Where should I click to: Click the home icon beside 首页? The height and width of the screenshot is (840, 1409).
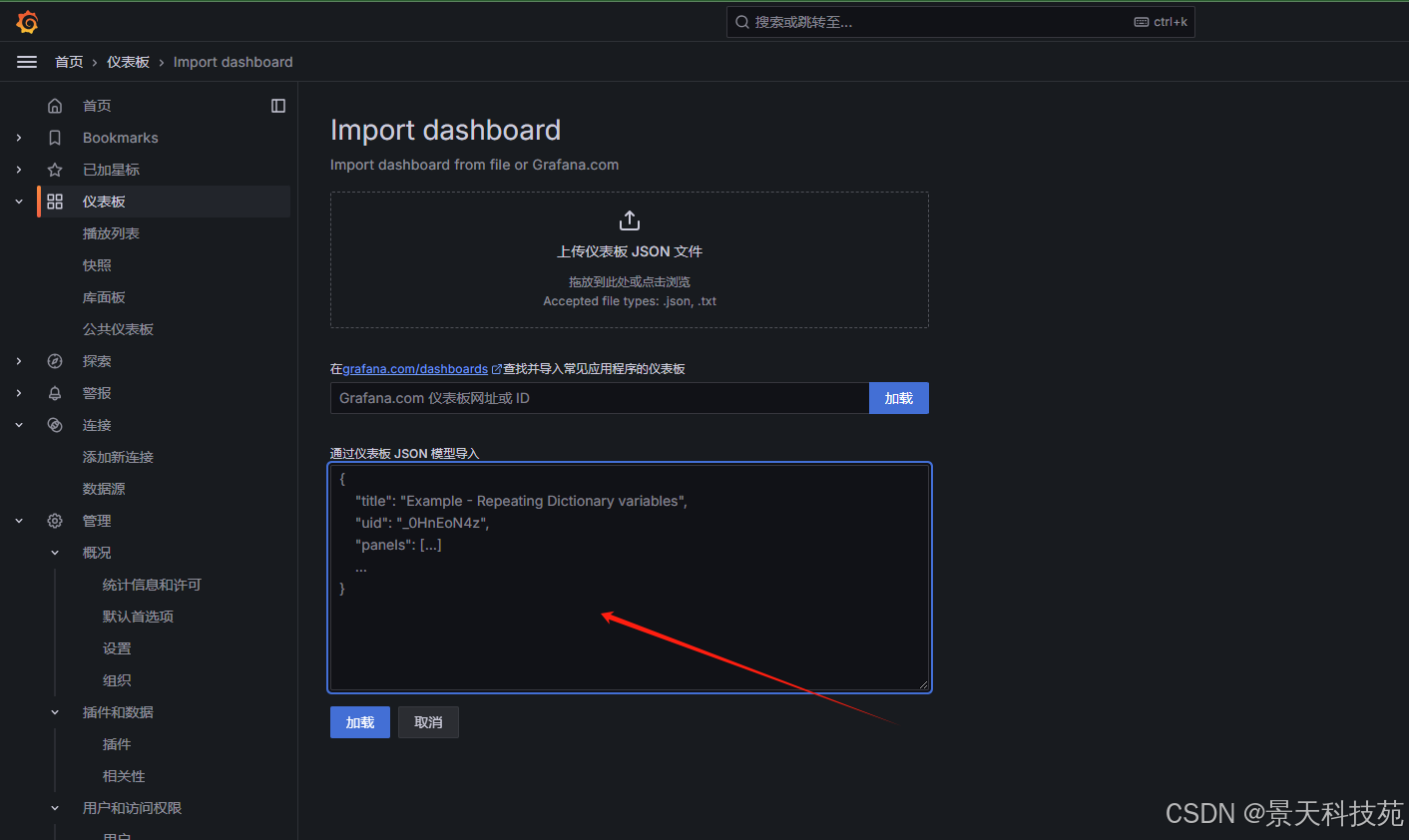coord(55,106)
